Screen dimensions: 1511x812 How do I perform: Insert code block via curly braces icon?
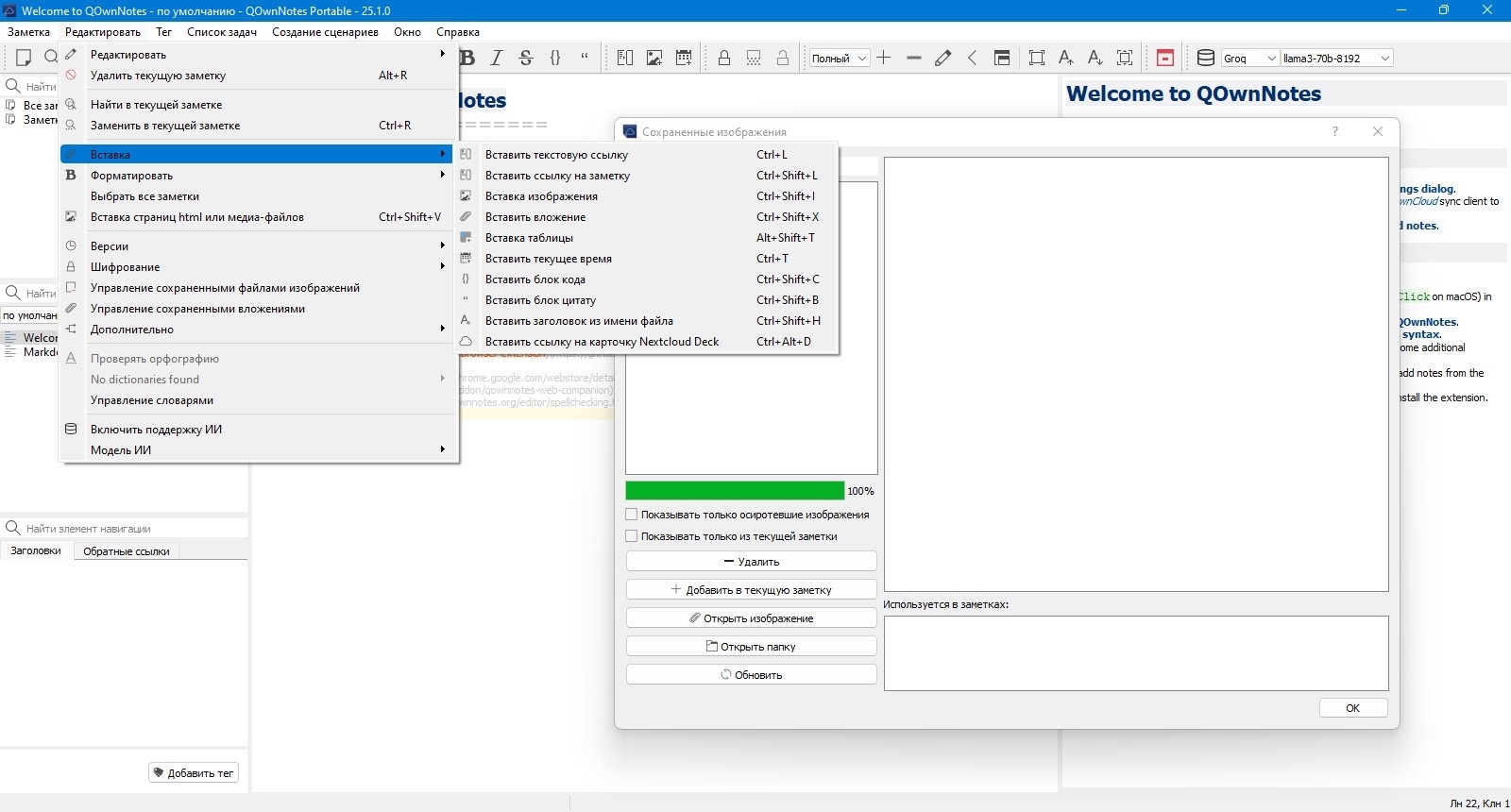555,58
